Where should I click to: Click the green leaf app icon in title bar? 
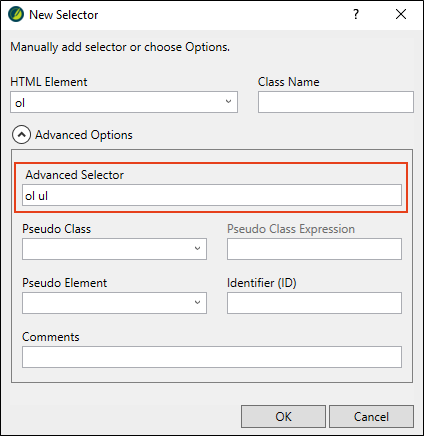16,15
